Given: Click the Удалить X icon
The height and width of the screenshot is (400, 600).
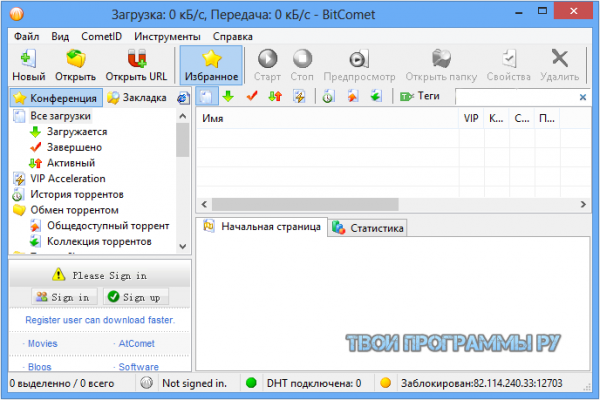Looking at the screenshot, I should [560, 58].
